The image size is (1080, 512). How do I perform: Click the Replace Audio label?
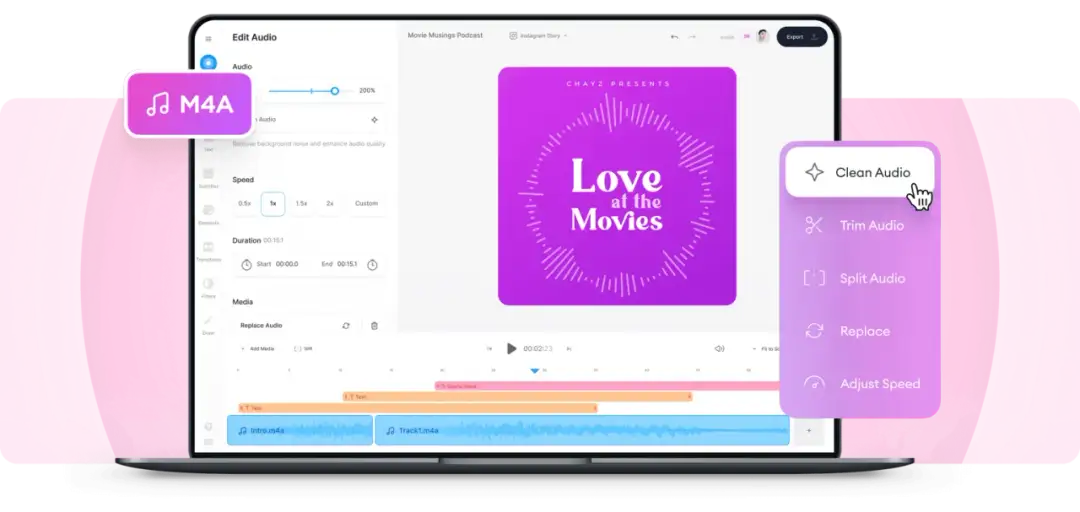(x=261, y=325)
